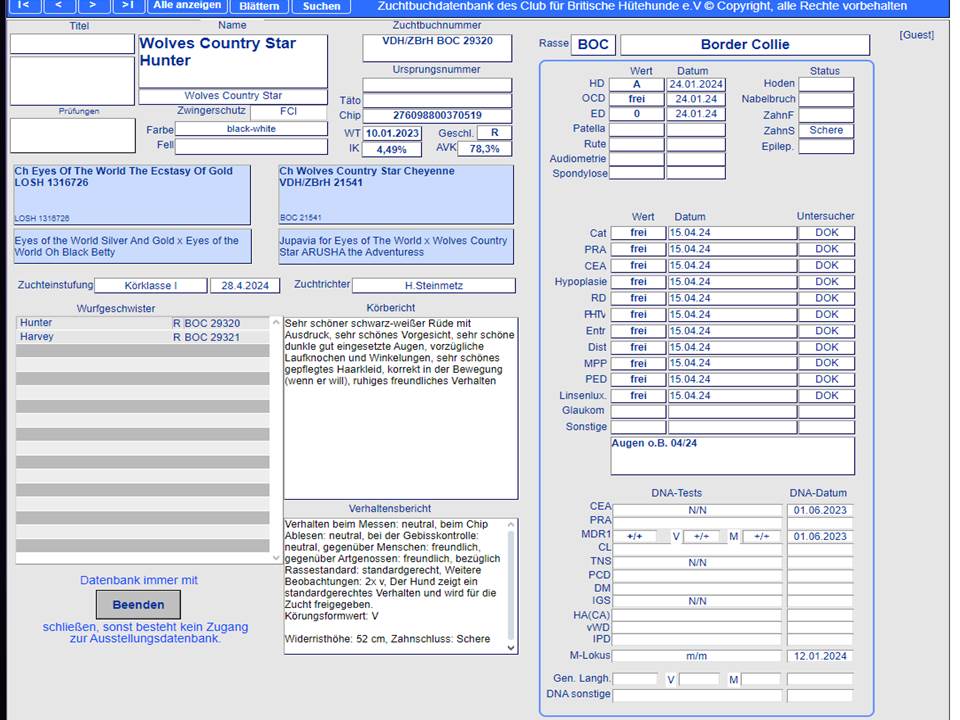Click OCD Wert field frei

637,99
